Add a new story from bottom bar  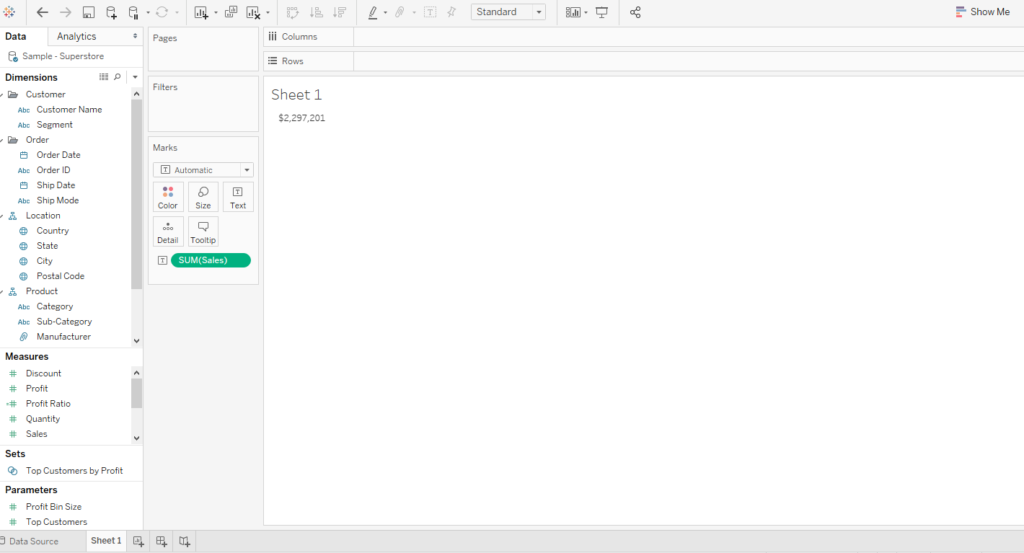point(184,541)
